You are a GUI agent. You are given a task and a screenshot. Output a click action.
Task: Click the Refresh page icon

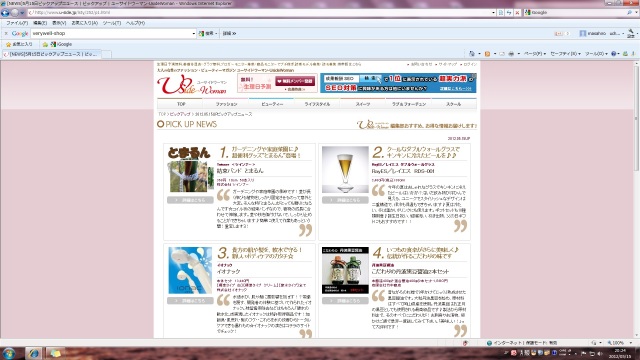click(509, 13)
